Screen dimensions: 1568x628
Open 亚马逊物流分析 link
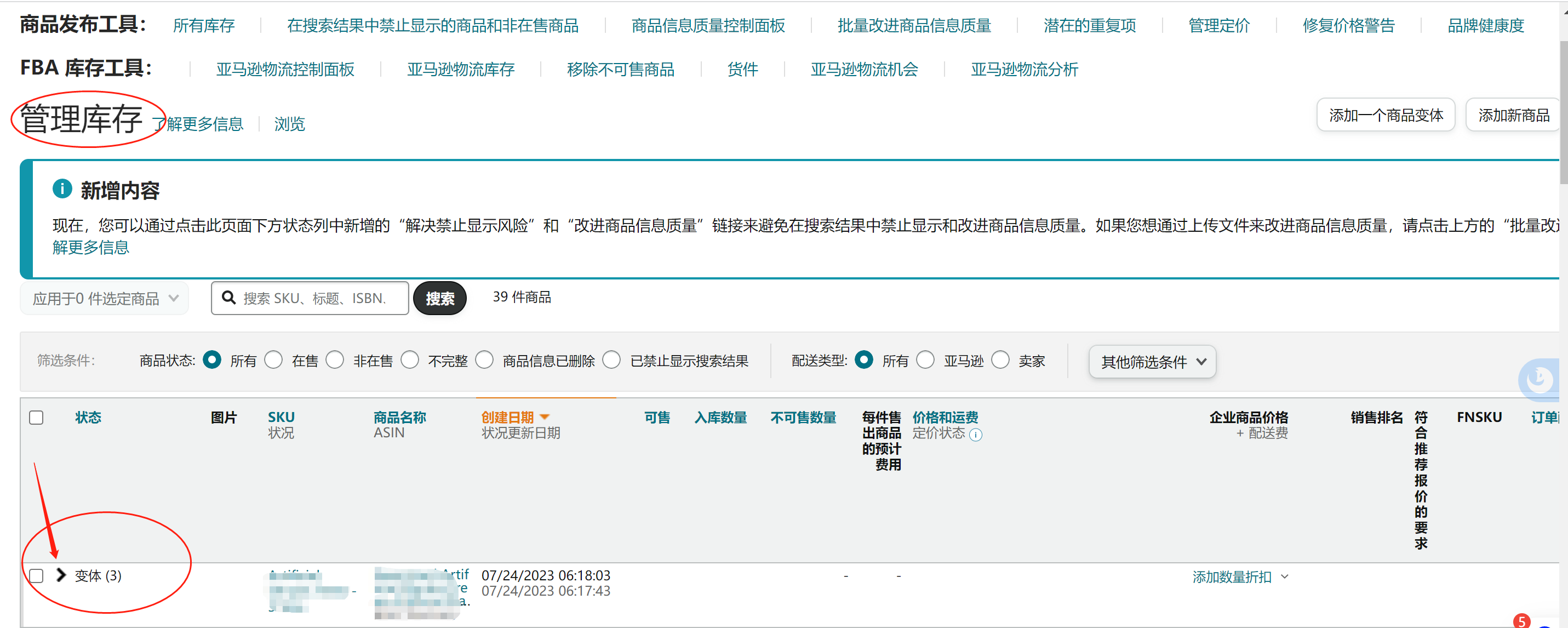[1025, 70]
